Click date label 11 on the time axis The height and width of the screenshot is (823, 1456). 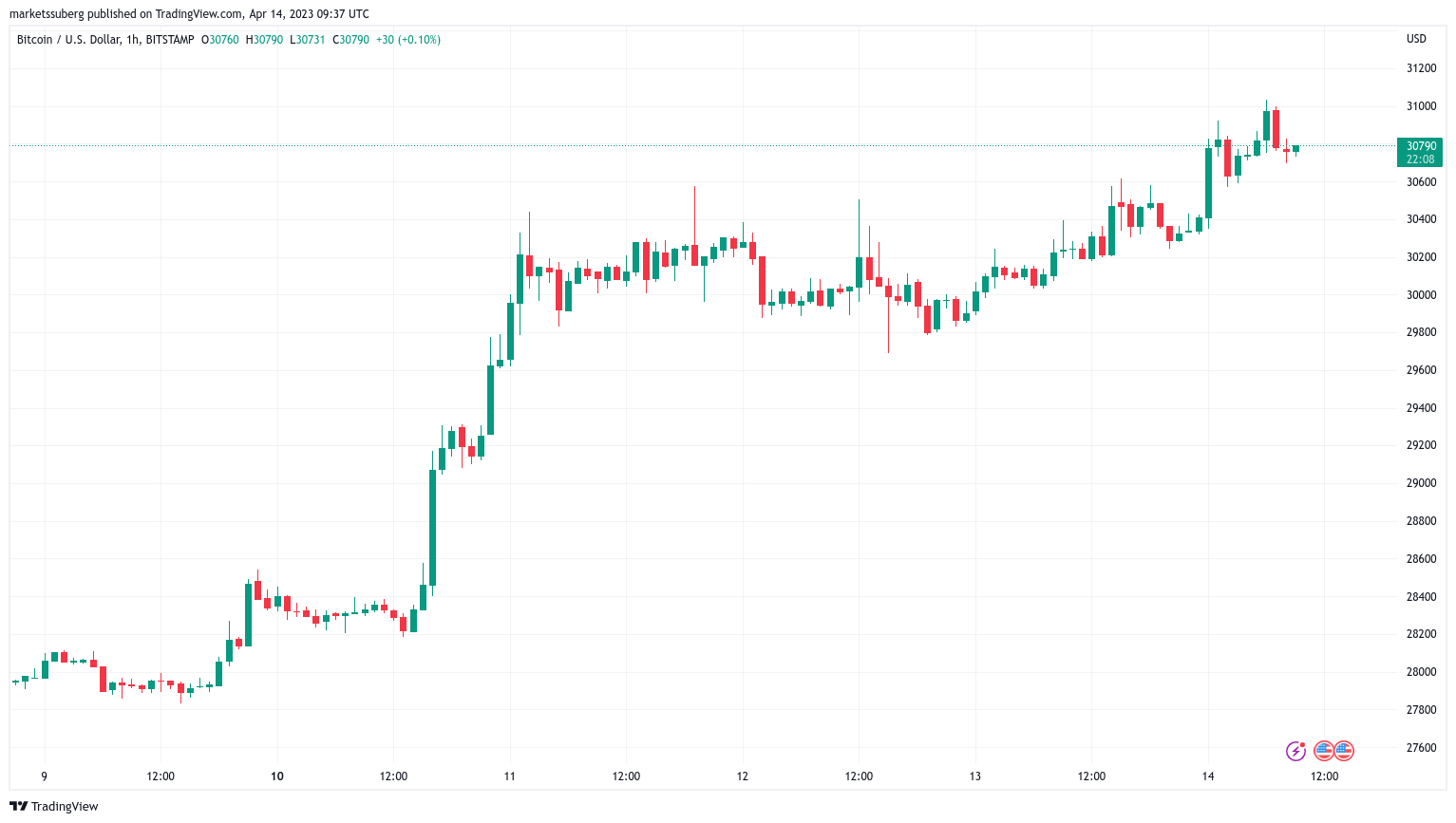pos(510,776)
